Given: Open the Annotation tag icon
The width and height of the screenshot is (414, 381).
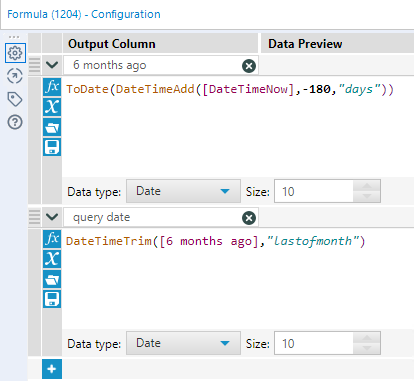Looking at the screenshot, I should pyautogui.click(x=15, y=99).
